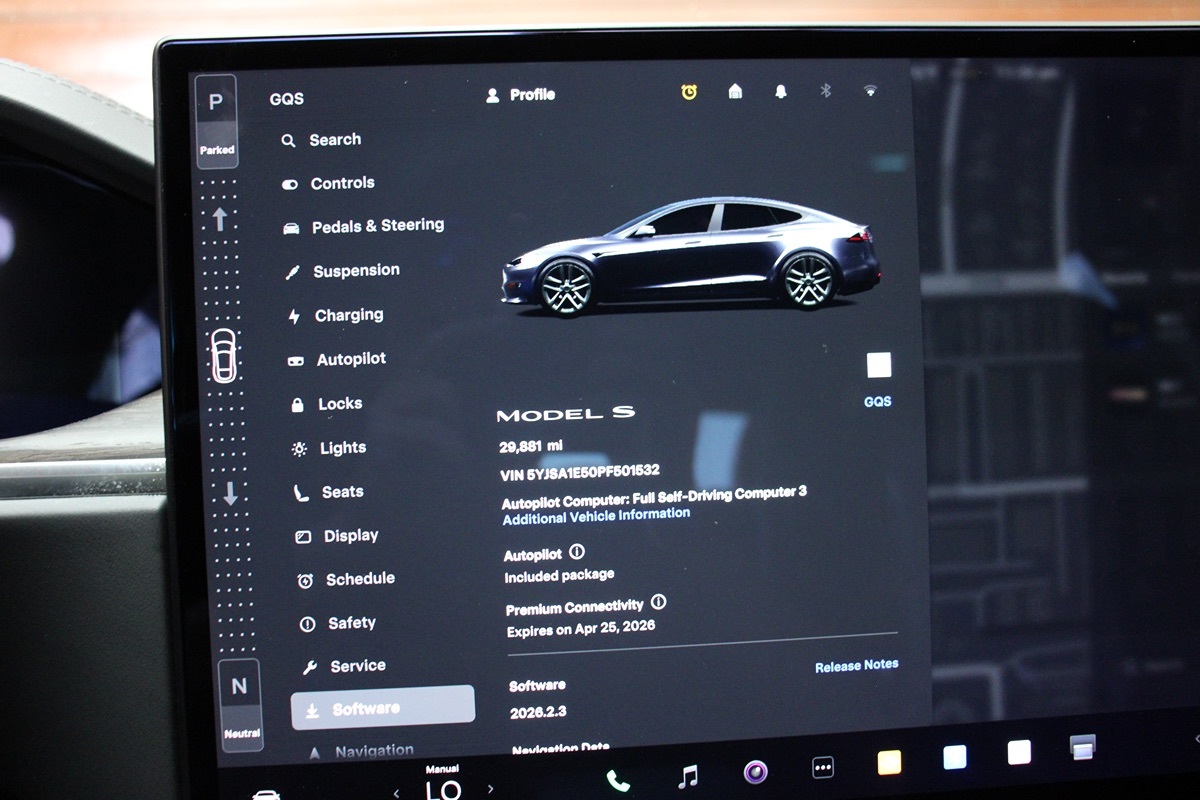
Task: Tap the top-down car icon on gear strip
Action: pyautogui.click(x=225, y=355)
